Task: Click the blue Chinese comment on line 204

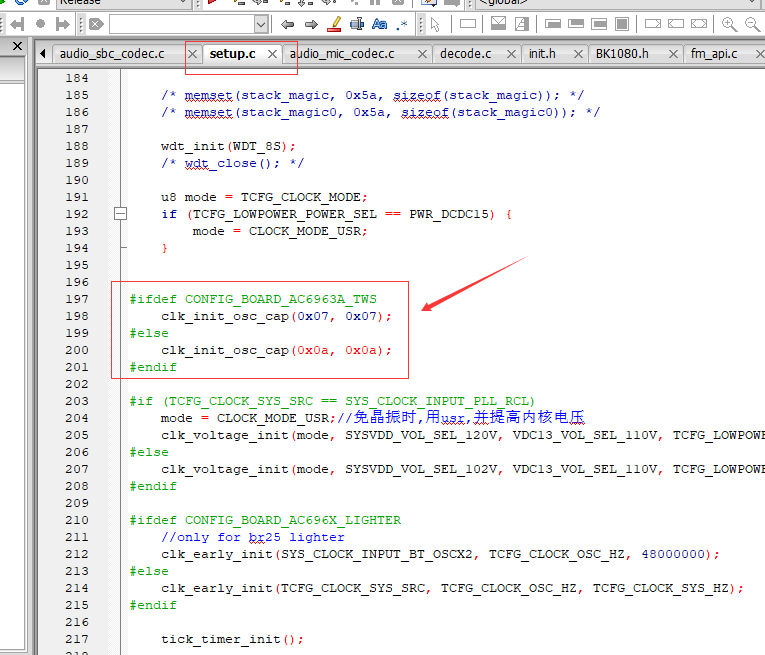Action: click(x=461, y=417)
